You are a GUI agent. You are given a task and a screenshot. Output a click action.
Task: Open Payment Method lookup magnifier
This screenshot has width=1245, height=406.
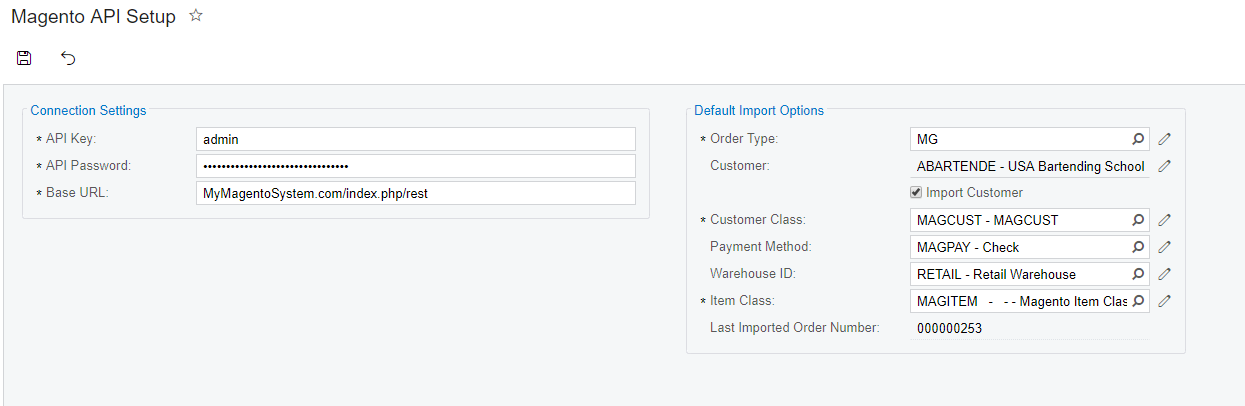coord(1138,247)
